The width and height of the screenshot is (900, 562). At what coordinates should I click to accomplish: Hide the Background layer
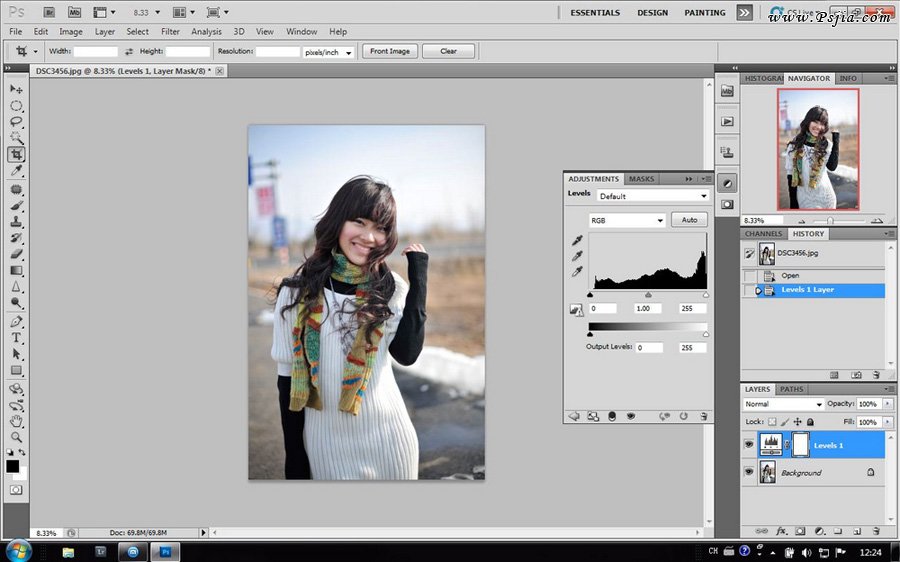(x=749, y=472)
